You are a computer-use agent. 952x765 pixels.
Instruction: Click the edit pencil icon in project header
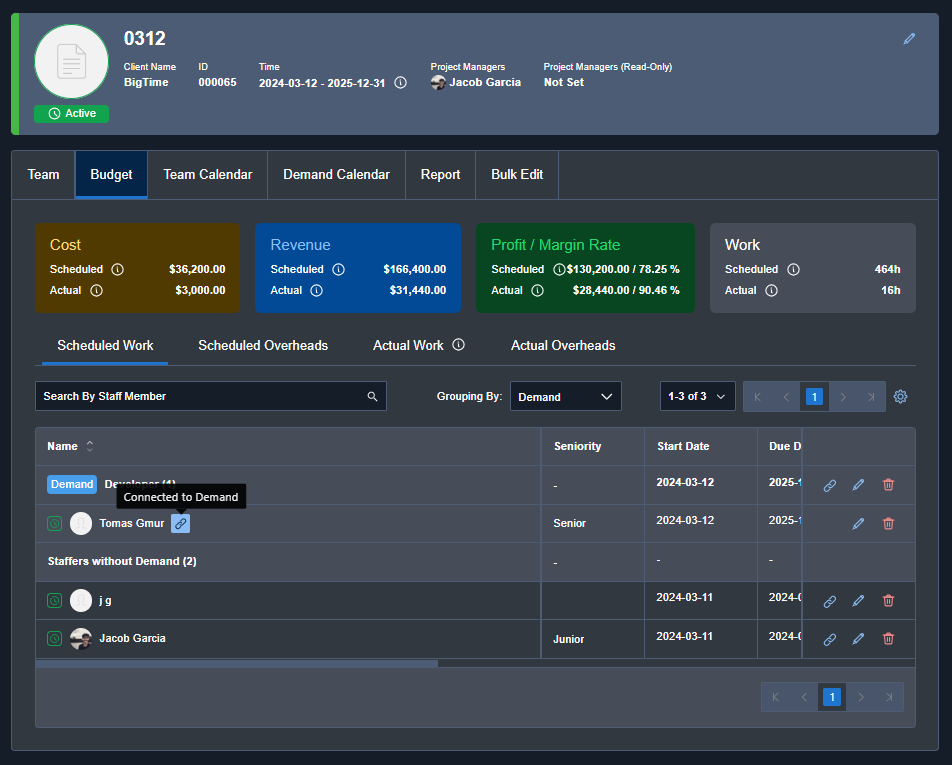pyautogui.click(x=909, y=39)
